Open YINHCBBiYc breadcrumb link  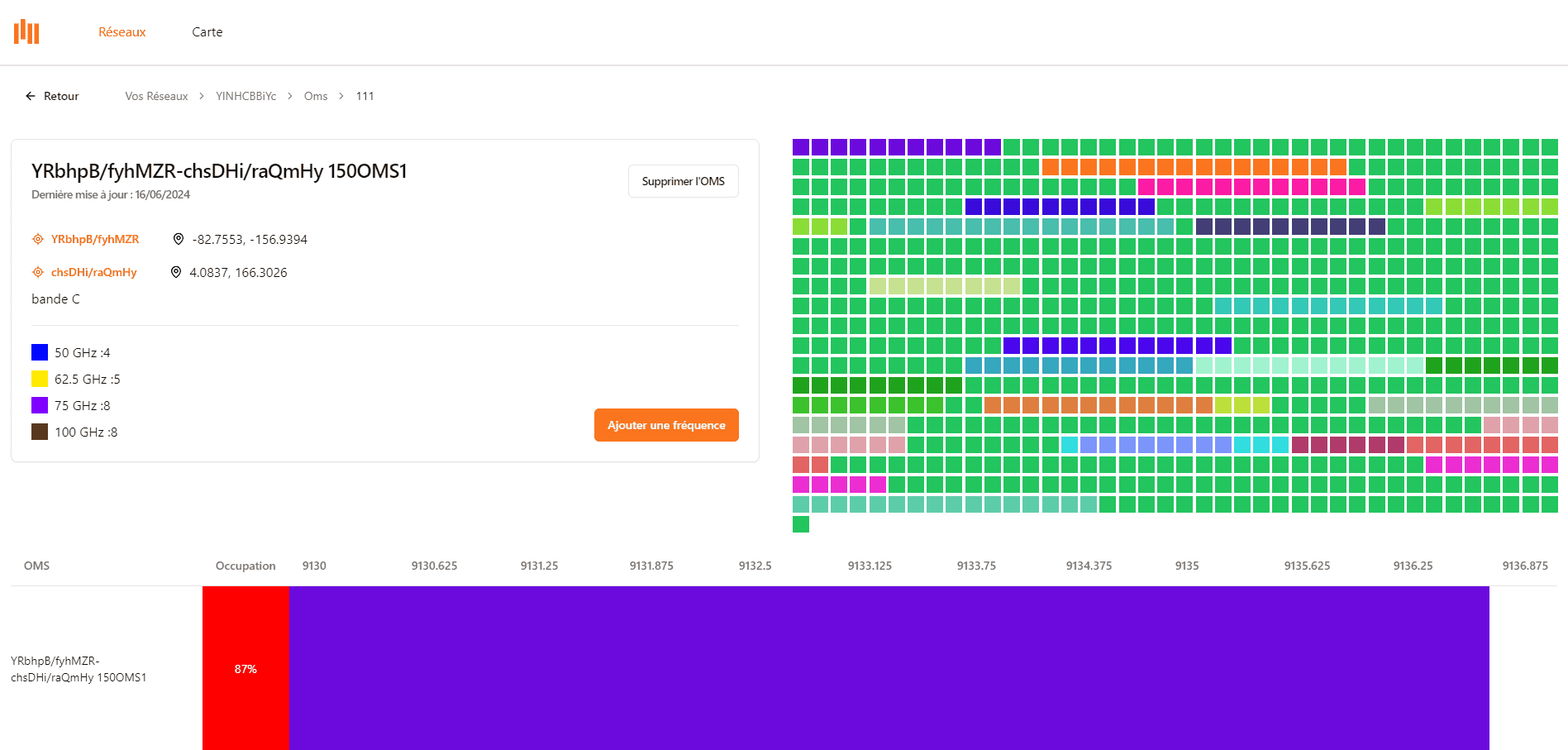point(245,97)
